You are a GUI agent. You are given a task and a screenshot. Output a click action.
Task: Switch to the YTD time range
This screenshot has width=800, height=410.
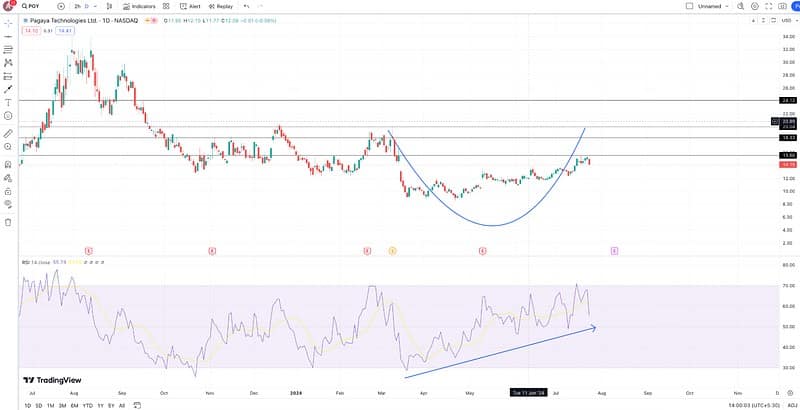[x=88, y=405]
